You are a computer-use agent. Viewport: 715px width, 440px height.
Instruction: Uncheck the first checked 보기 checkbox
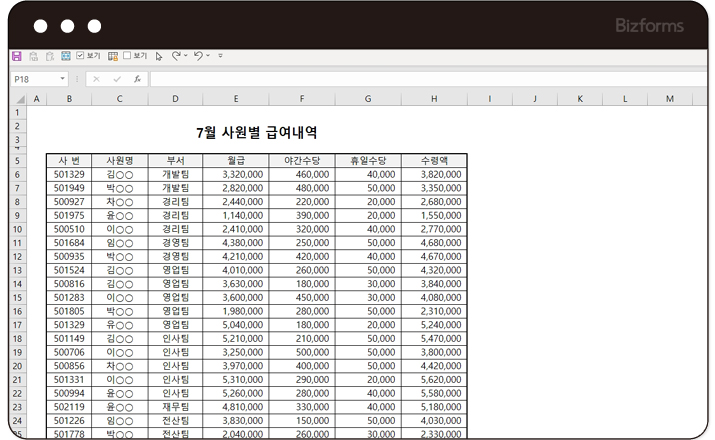click(81, 56)
